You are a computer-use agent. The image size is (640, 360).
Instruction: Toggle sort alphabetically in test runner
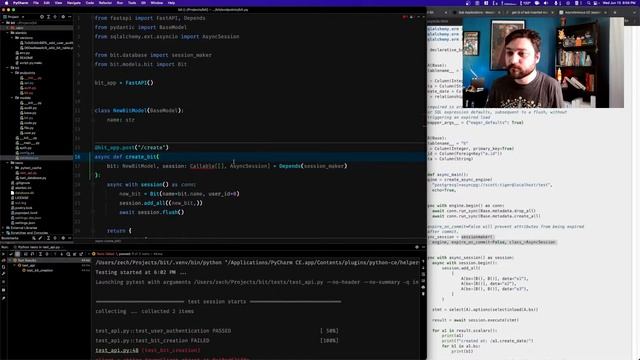[25, 254]
